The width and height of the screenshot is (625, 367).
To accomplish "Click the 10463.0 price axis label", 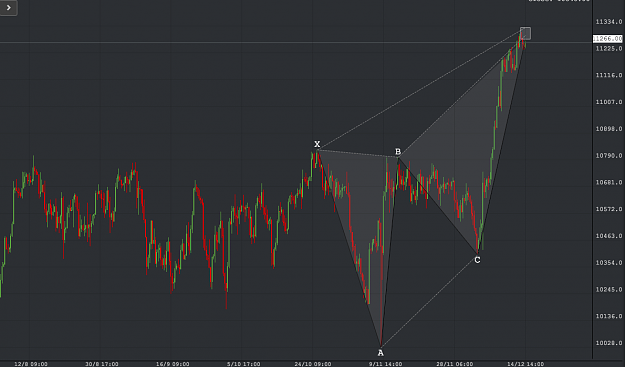I will [x=609, y=236].
